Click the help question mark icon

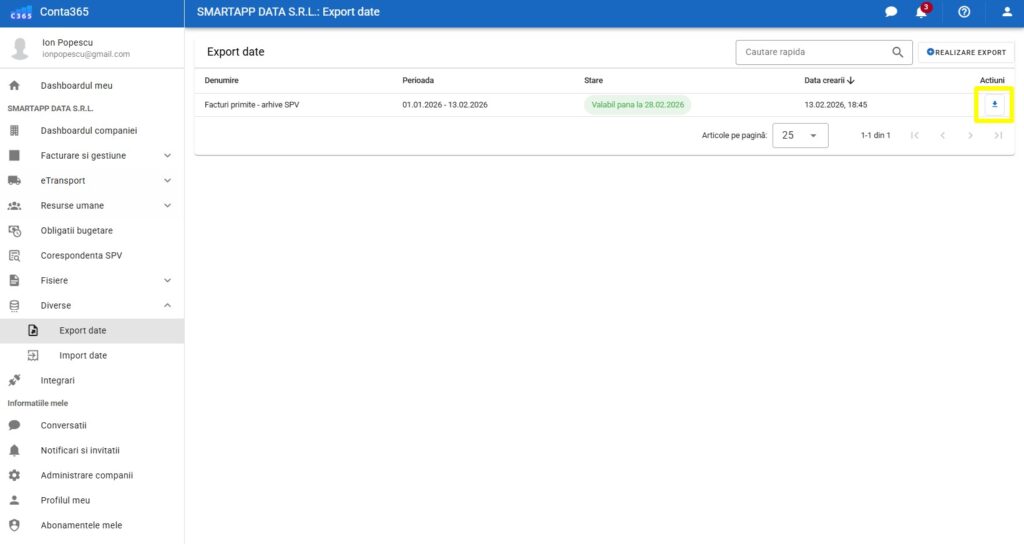pos(964,12)
